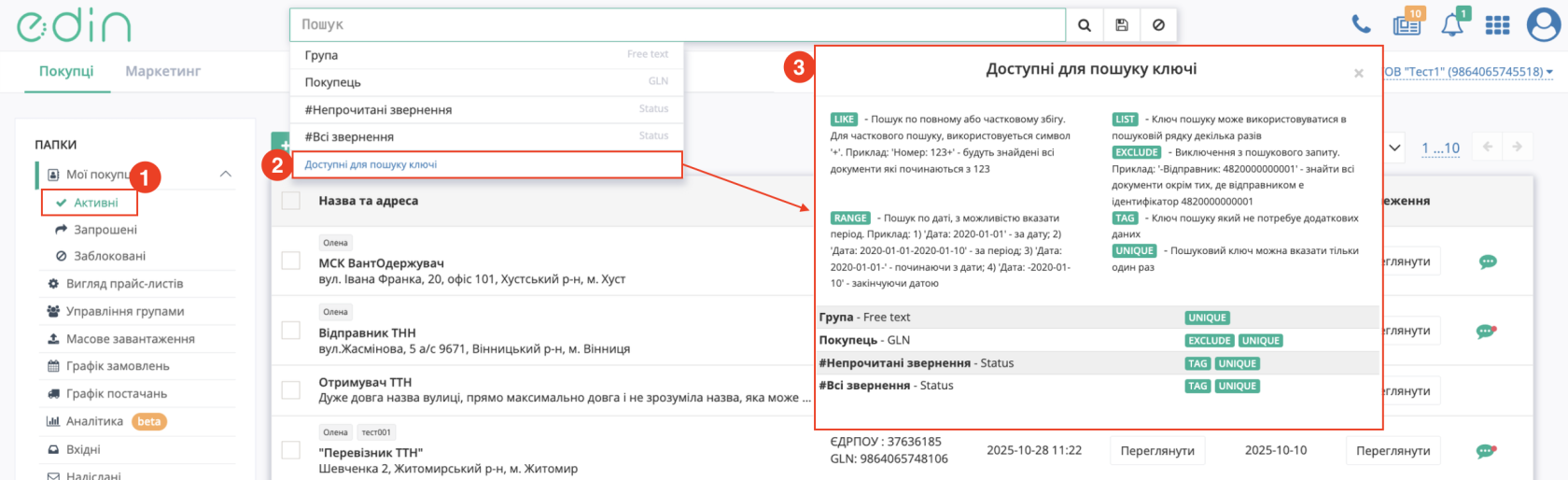The height and width of the screenshot is (480, 1568).
Task: Click EXCLUDE badge in Покупець - GLN row
Action: click(1210, 341)
